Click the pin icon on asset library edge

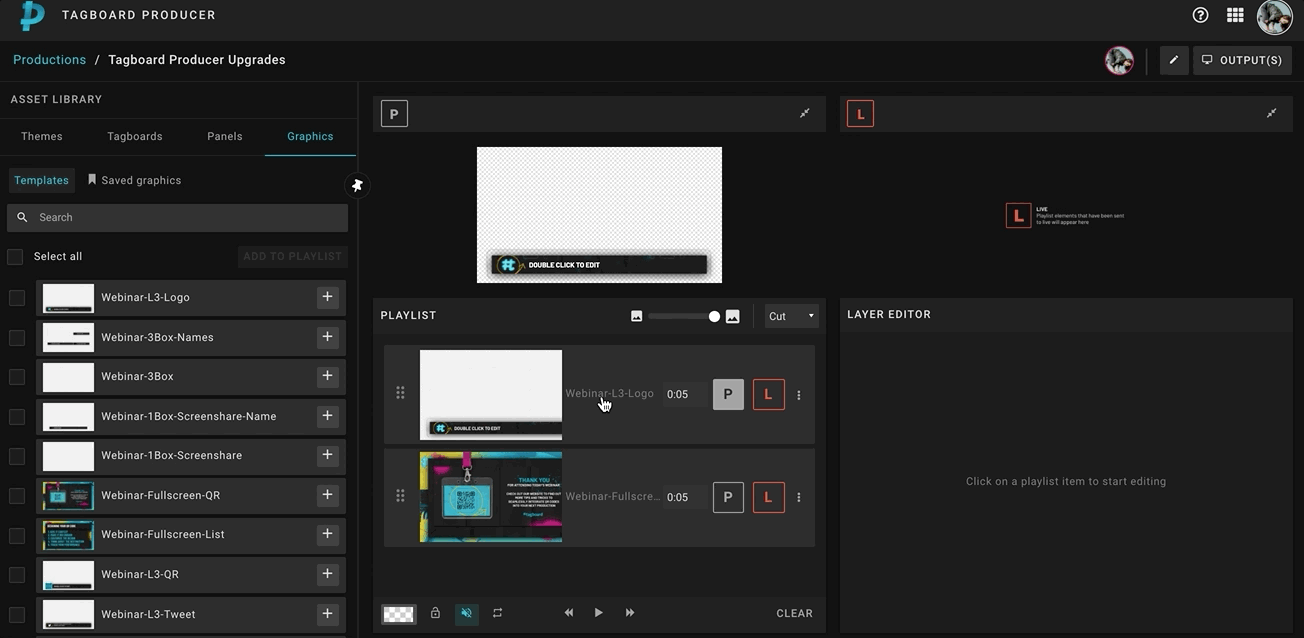point(357,185)
